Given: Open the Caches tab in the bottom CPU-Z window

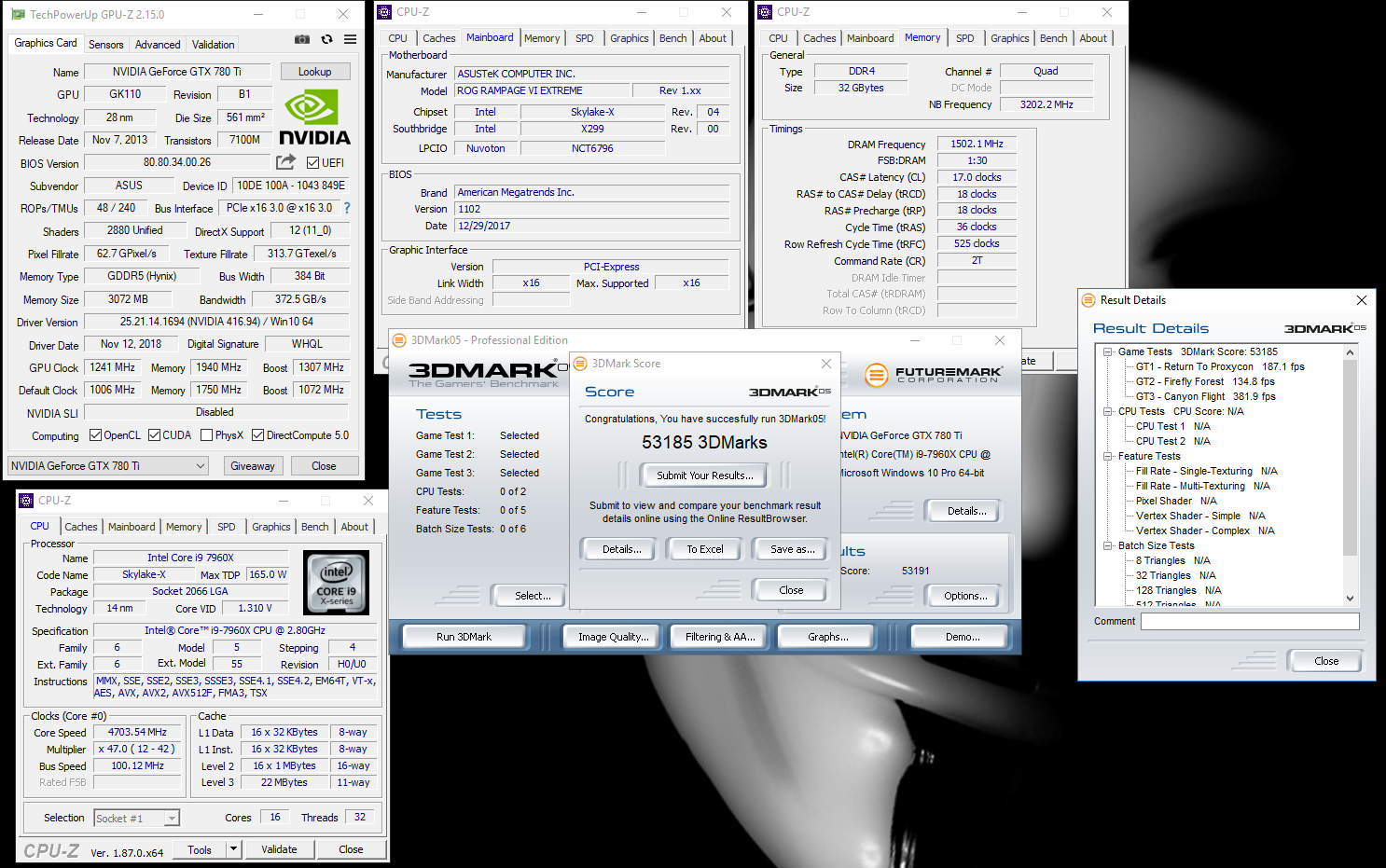Looking at the screenshot, I should tap(80, 527).
